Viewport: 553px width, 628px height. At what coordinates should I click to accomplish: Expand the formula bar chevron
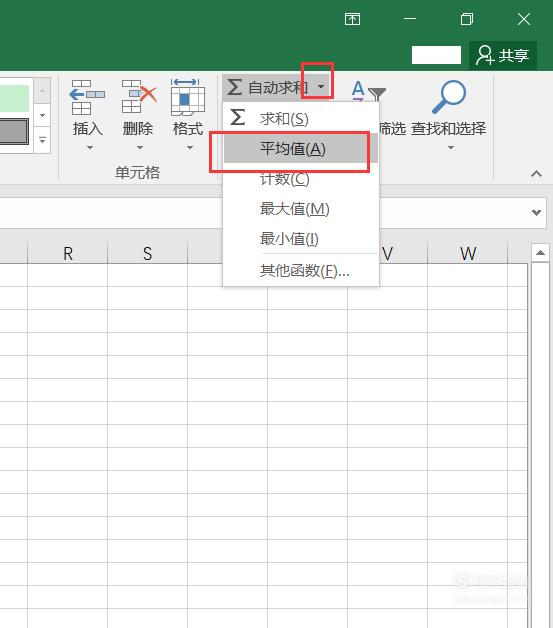click(x=537, y=212)
